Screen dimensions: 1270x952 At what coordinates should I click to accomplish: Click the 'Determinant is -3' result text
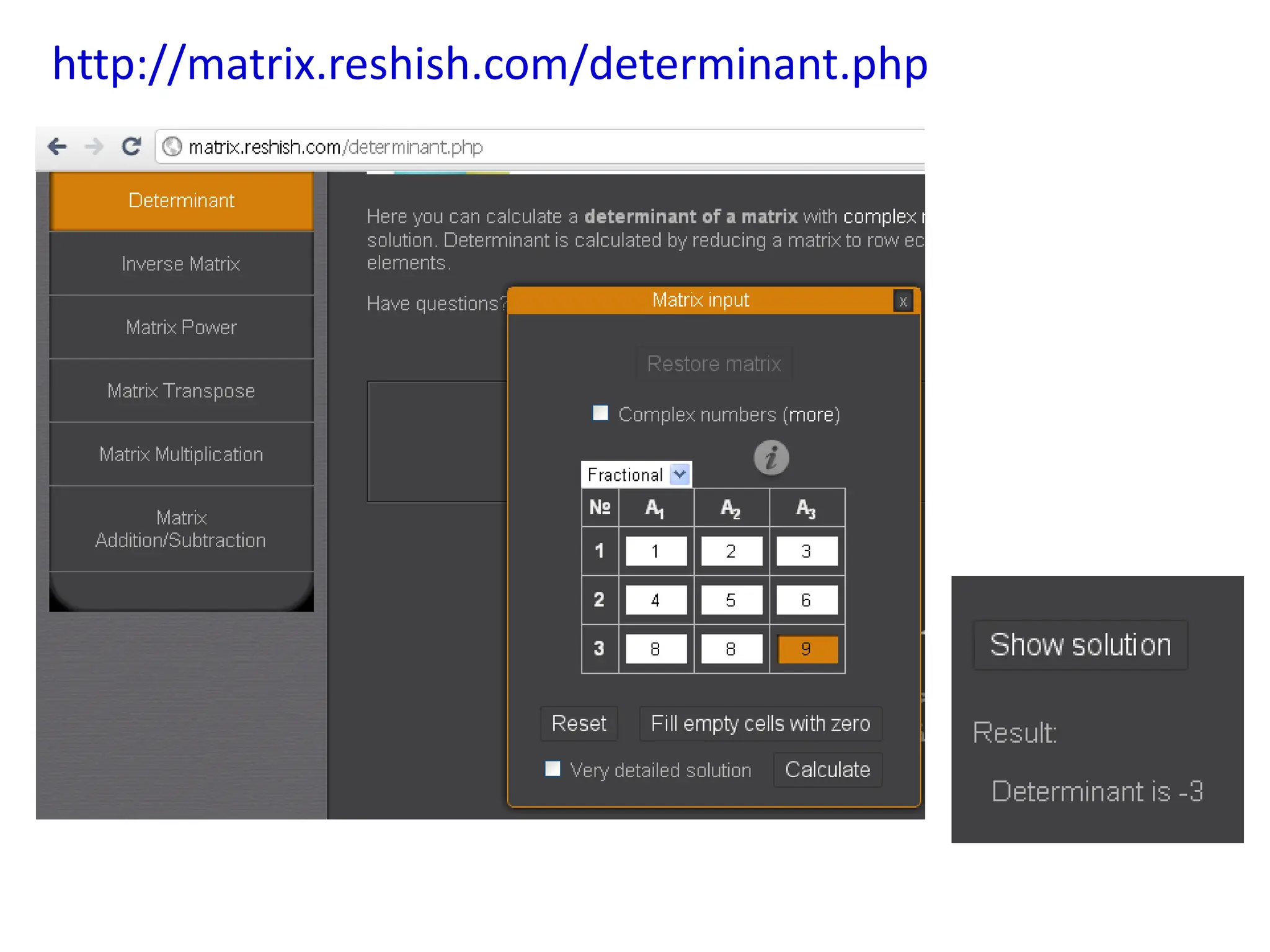1098,791
